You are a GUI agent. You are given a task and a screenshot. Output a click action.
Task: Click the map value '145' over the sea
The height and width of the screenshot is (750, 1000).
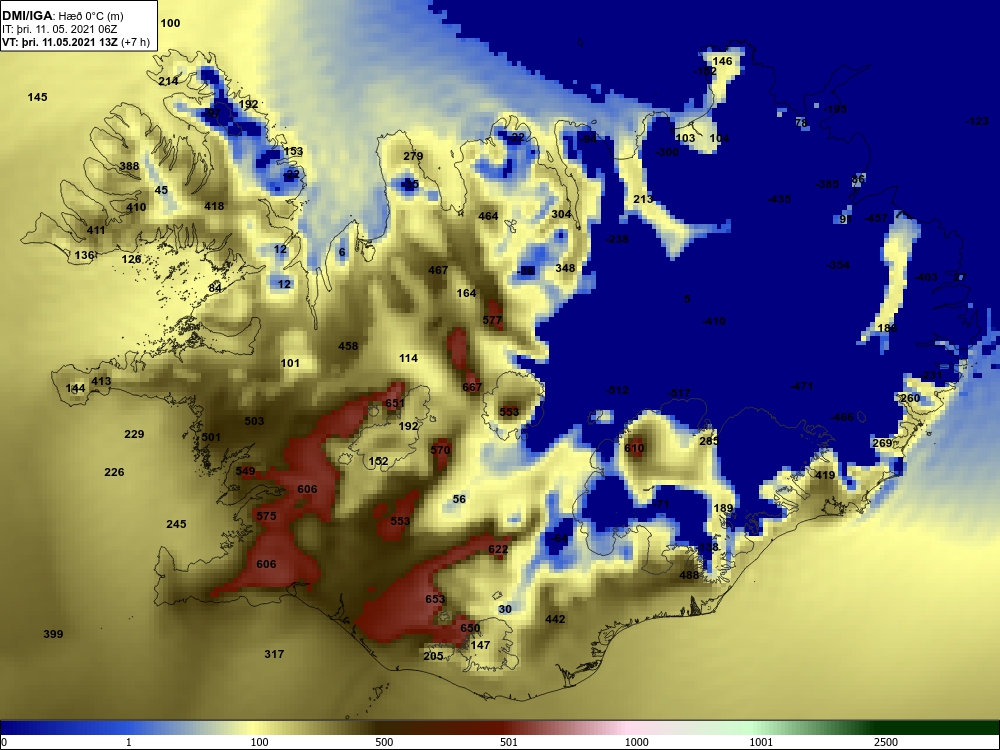coord(38,97)
